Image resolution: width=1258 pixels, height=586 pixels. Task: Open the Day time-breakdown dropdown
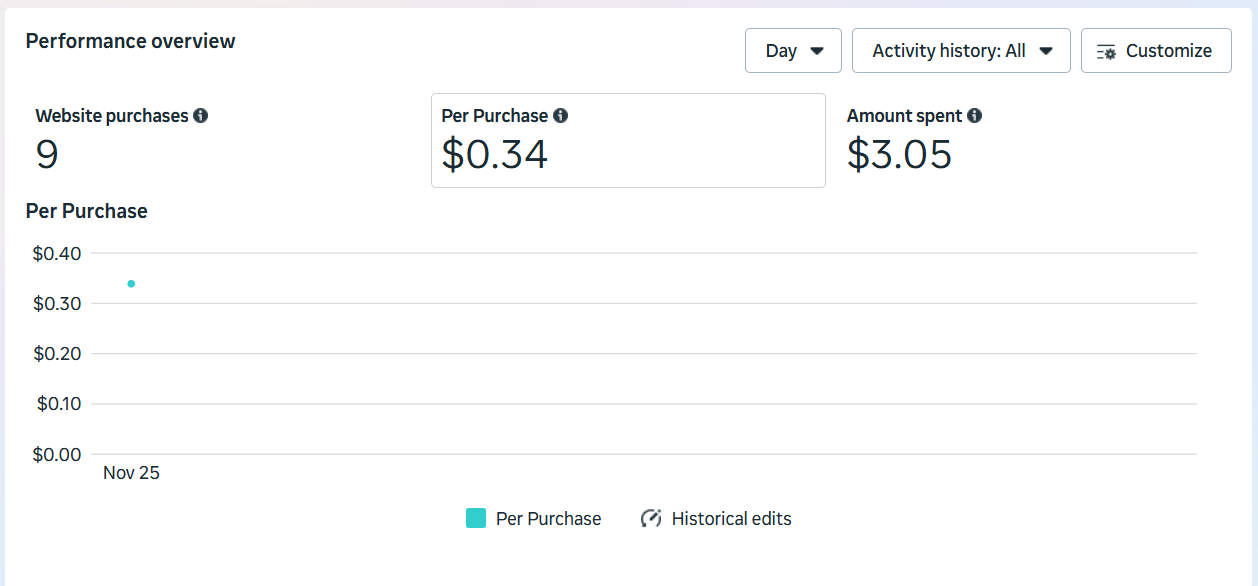point(793,51)
